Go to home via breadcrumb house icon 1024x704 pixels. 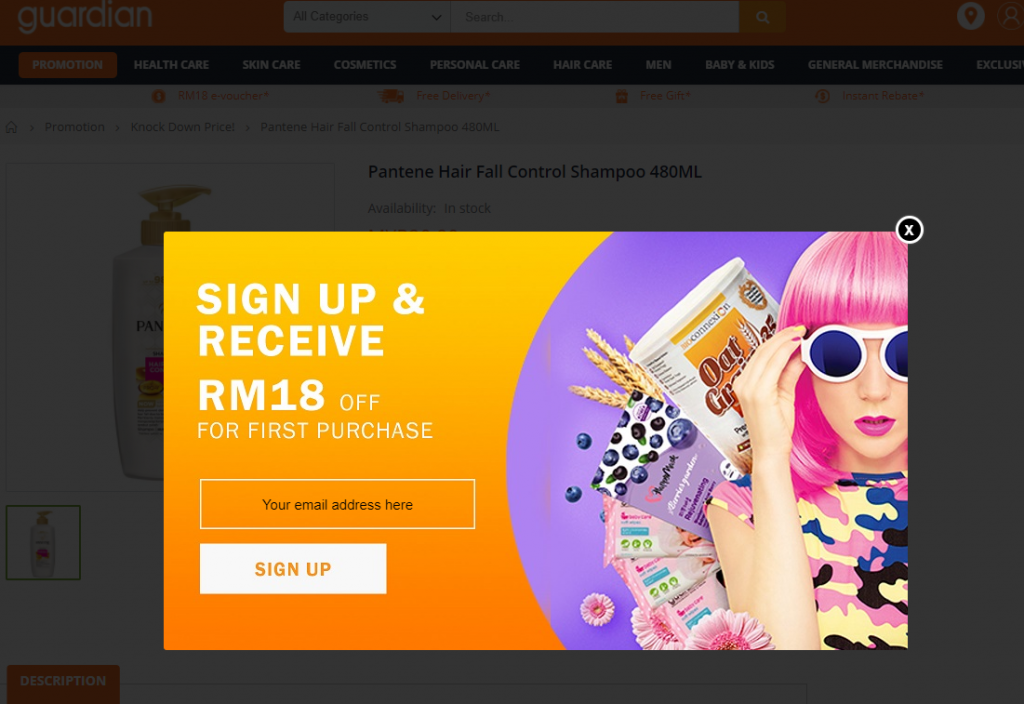click(12, 127)
